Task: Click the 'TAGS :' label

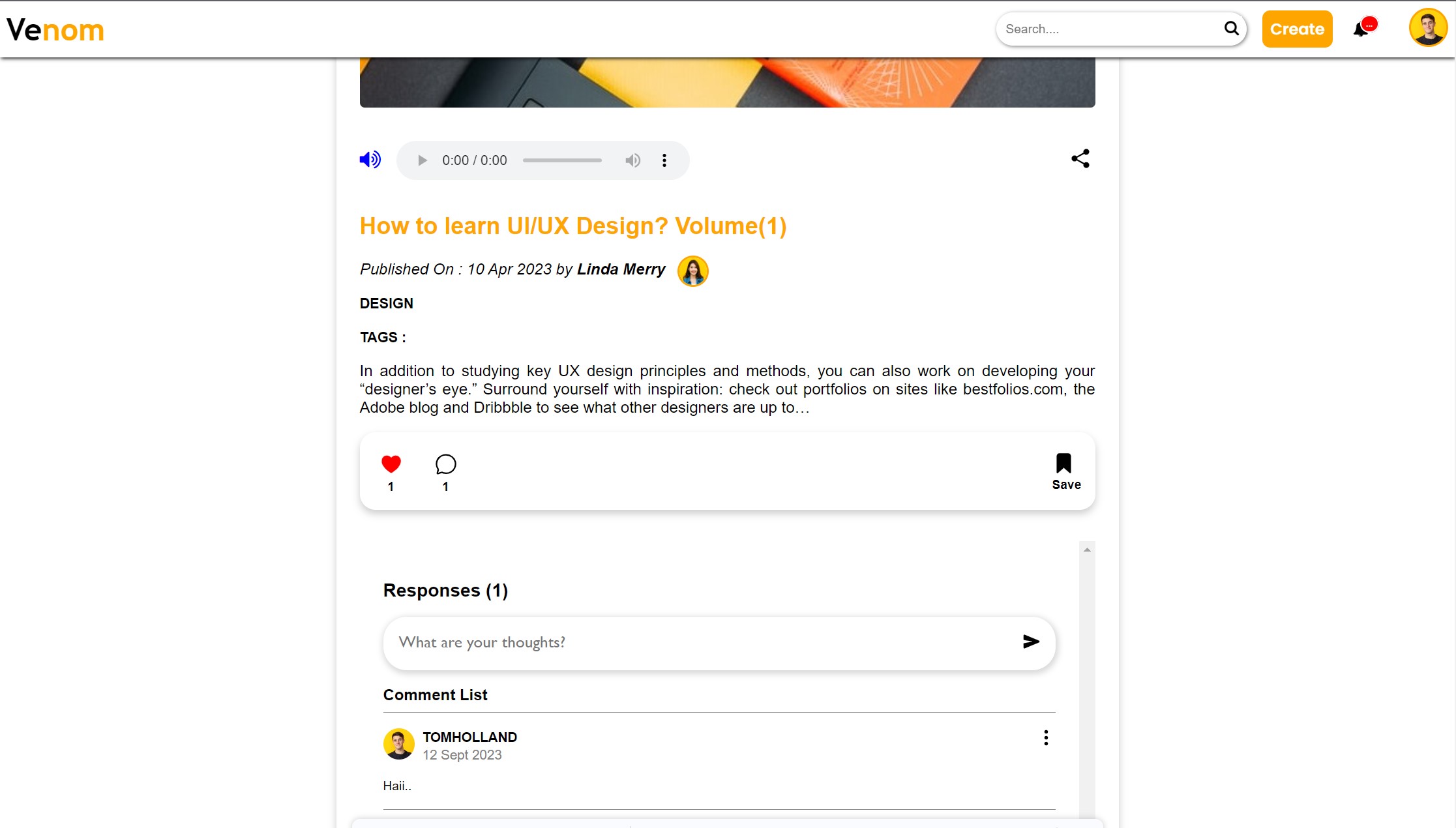Action: pyautogui.click(x=383, y=337)
